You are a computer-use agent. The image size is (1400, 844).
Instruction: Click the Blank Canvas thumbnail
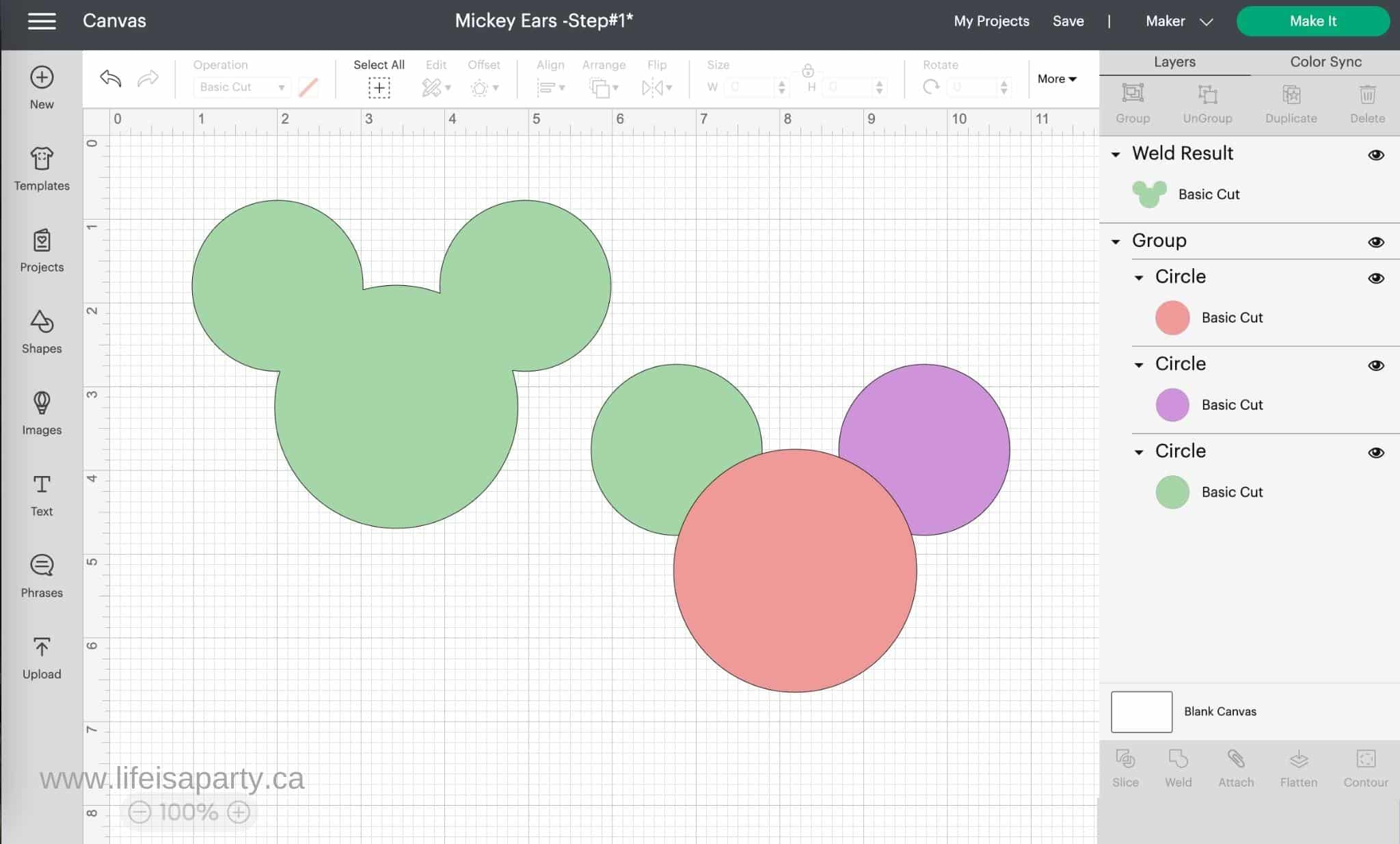1142,712
